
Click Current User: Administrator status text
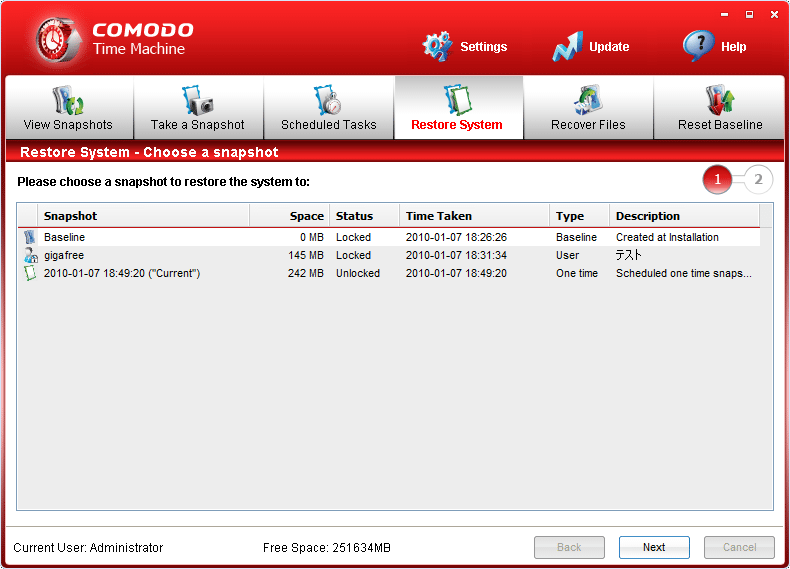pos(88,548)
